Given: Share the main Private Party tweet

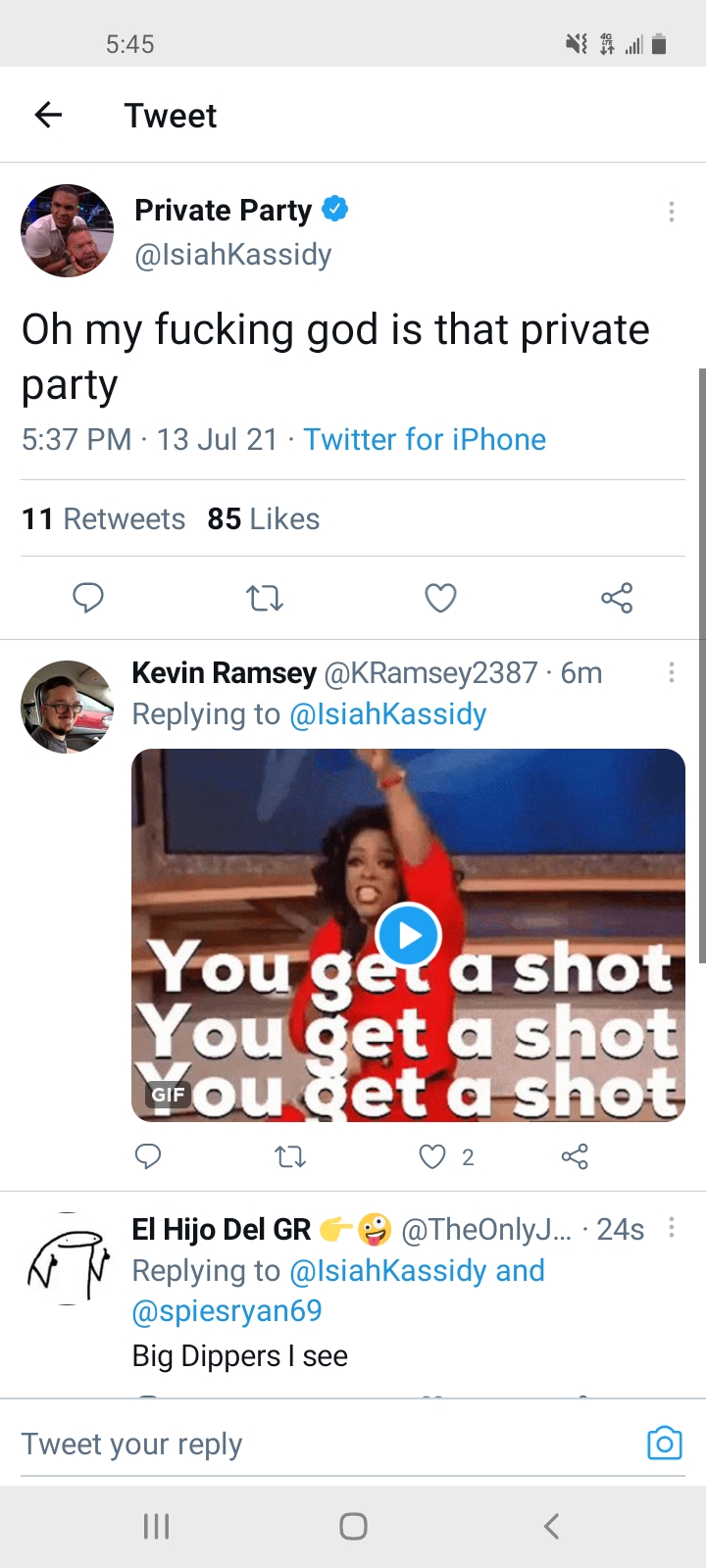Looking at the screenshot, I should tap(617, 597).
